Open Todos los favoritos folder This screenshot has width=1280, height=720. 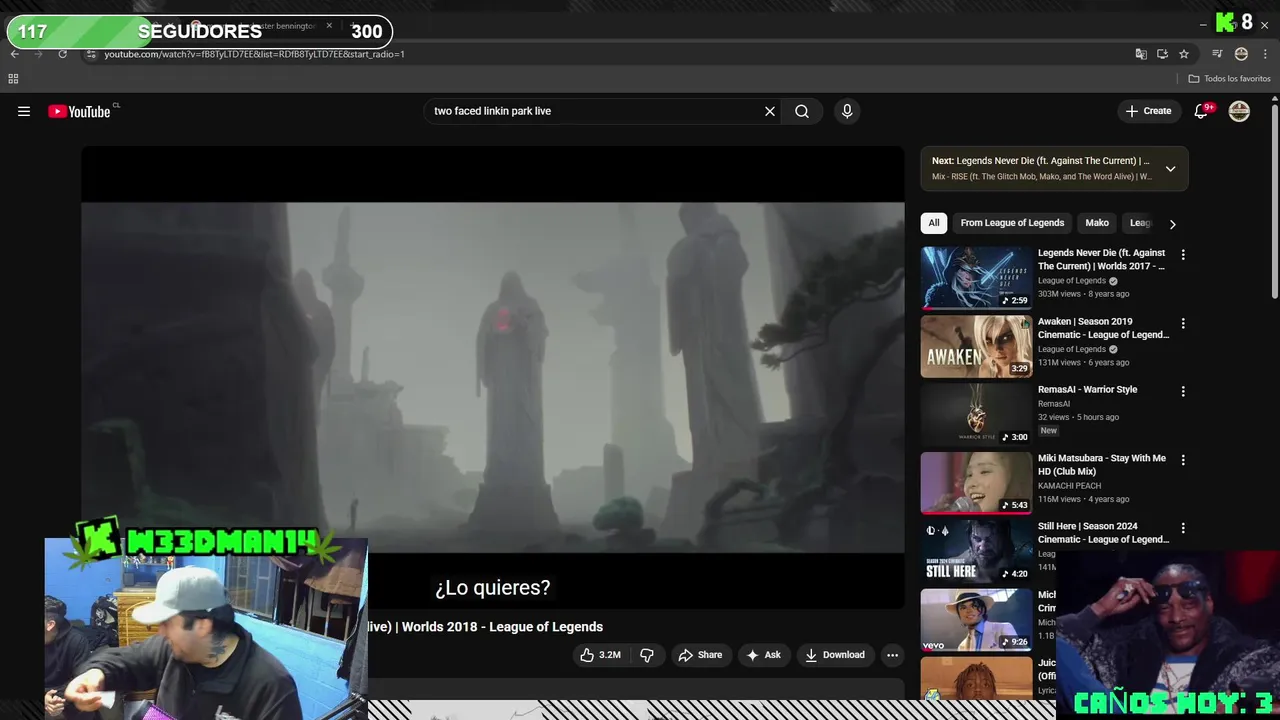tap(1229, 79)
